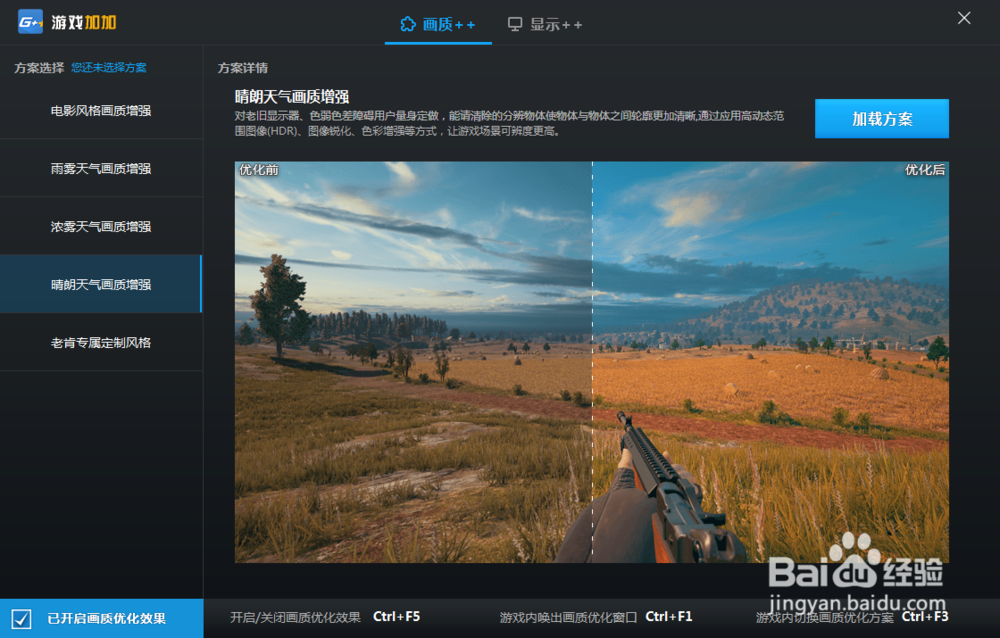Click the blue checkmark icon beside 已开启画质优化效果
This screenshot has width=1000, height=638.
20,619
